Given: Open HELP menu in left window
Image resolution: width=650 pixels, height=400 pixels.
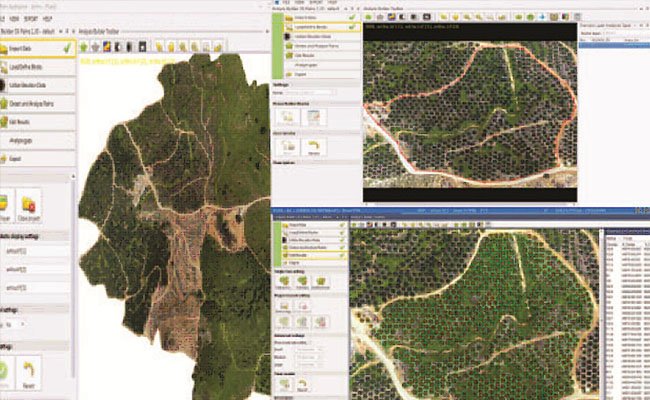Looking at the screenshot, I should [47, 19].
